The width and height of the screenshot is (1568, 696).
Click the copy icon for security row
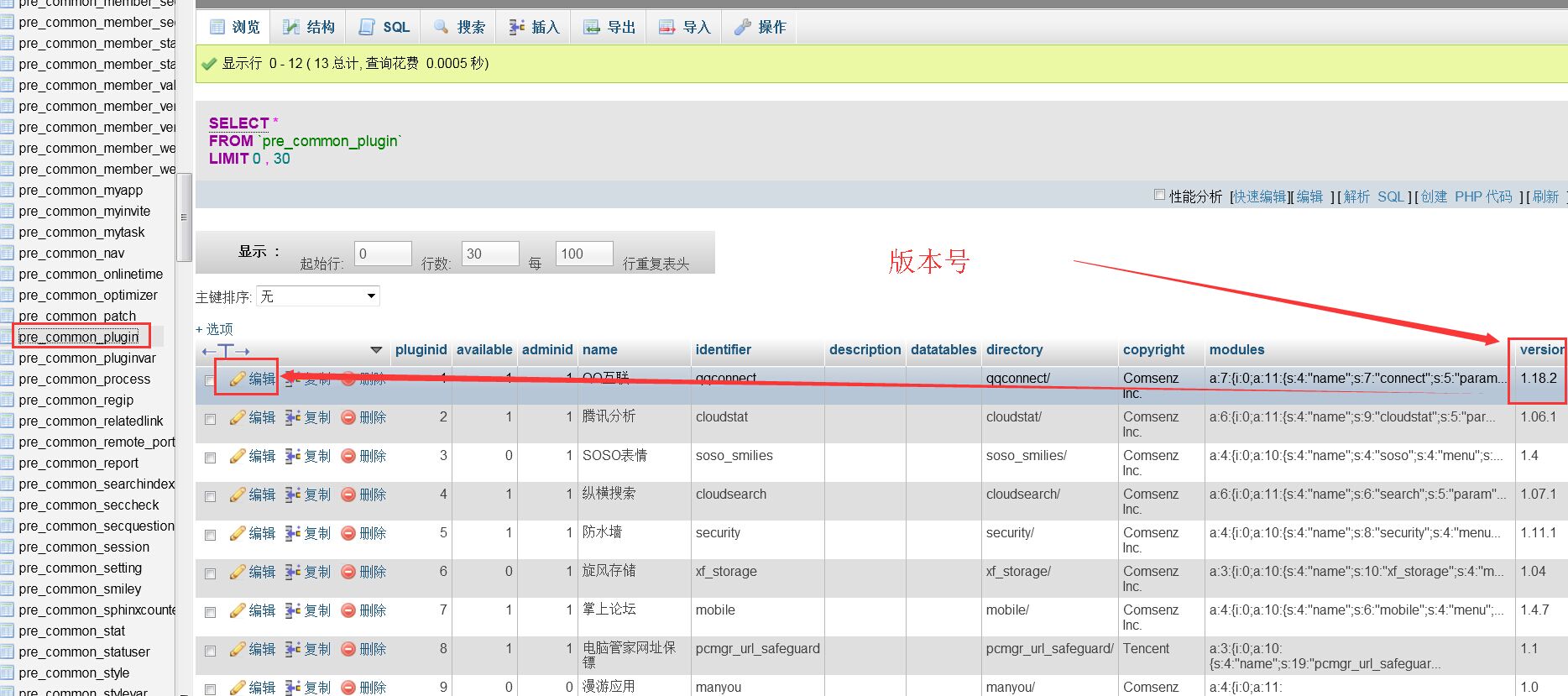pos(293,533)
